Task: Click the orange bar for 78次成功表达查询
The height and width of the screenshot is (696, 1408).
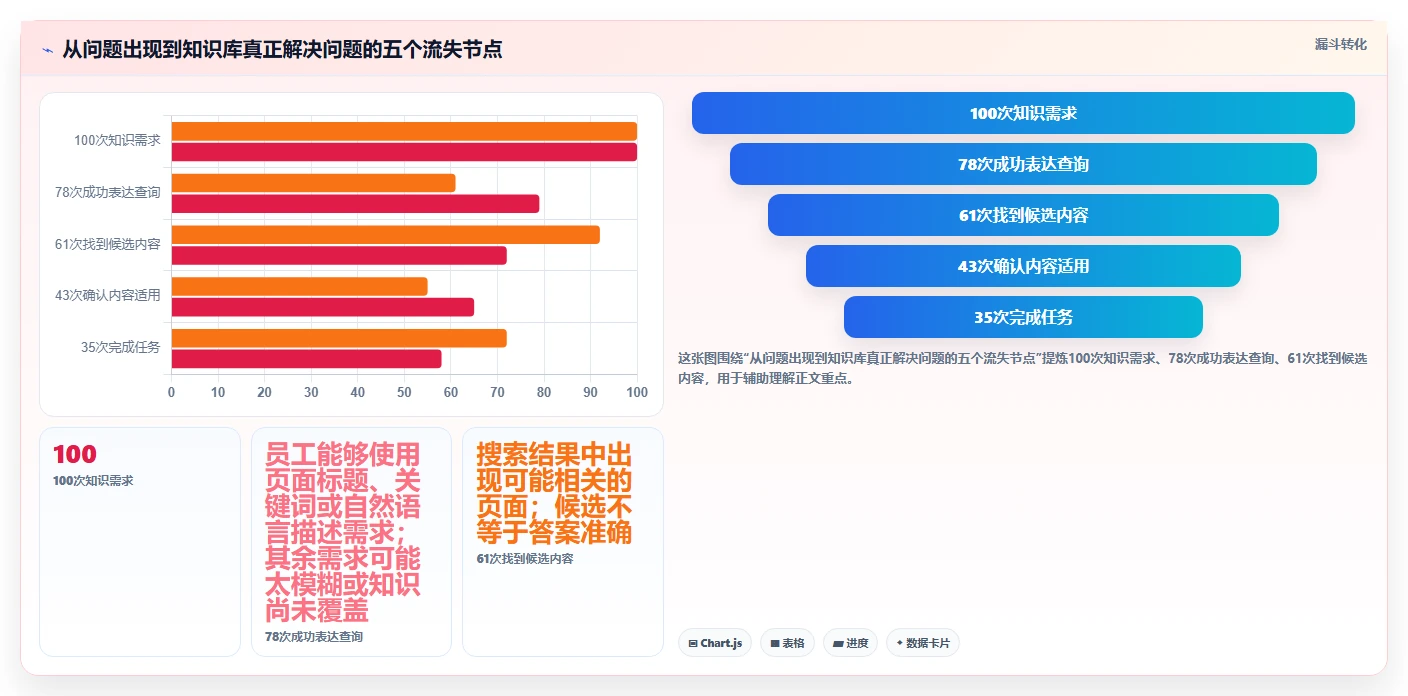Action: (313, 183)
